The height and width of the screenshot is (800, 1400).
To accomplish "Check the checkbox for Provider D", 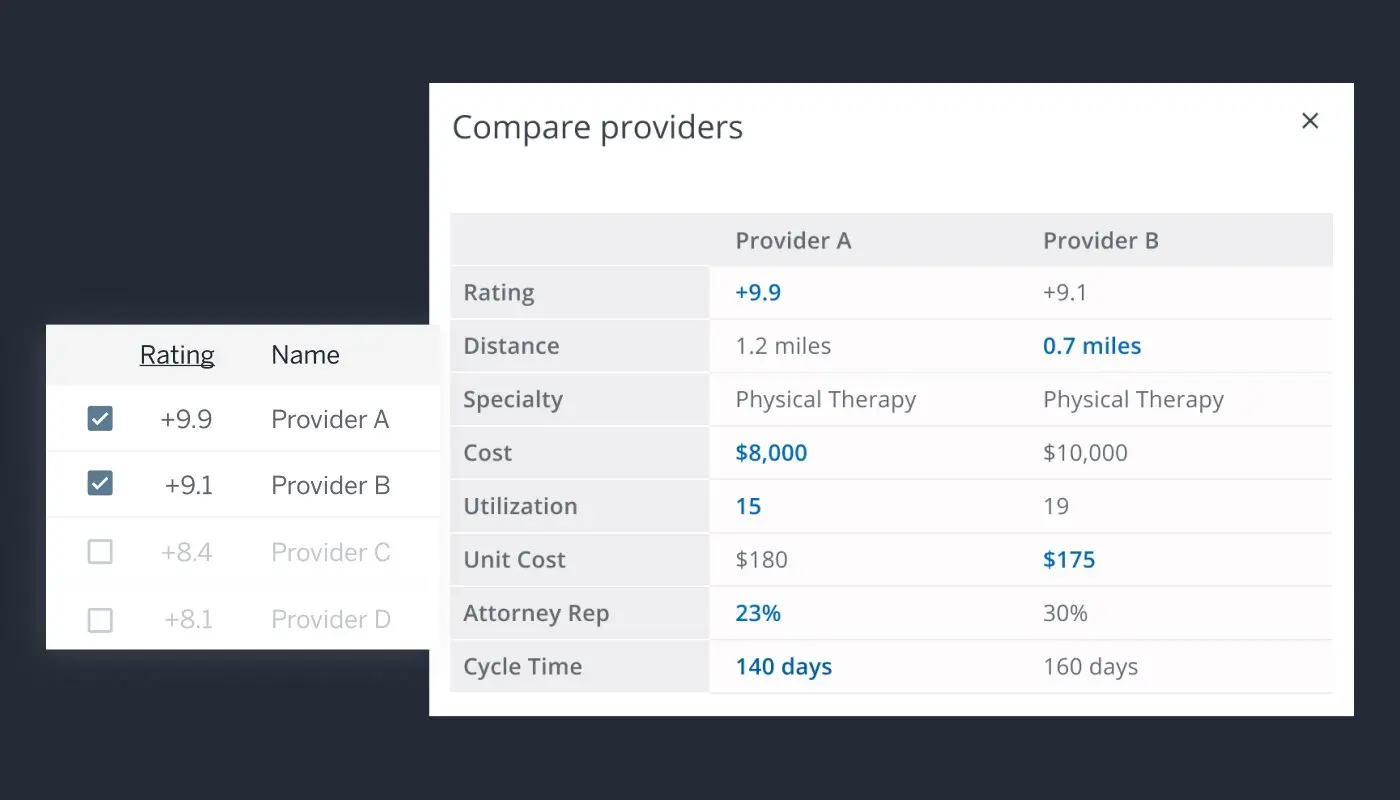I will pyautogui.click(x=100, y=620).
